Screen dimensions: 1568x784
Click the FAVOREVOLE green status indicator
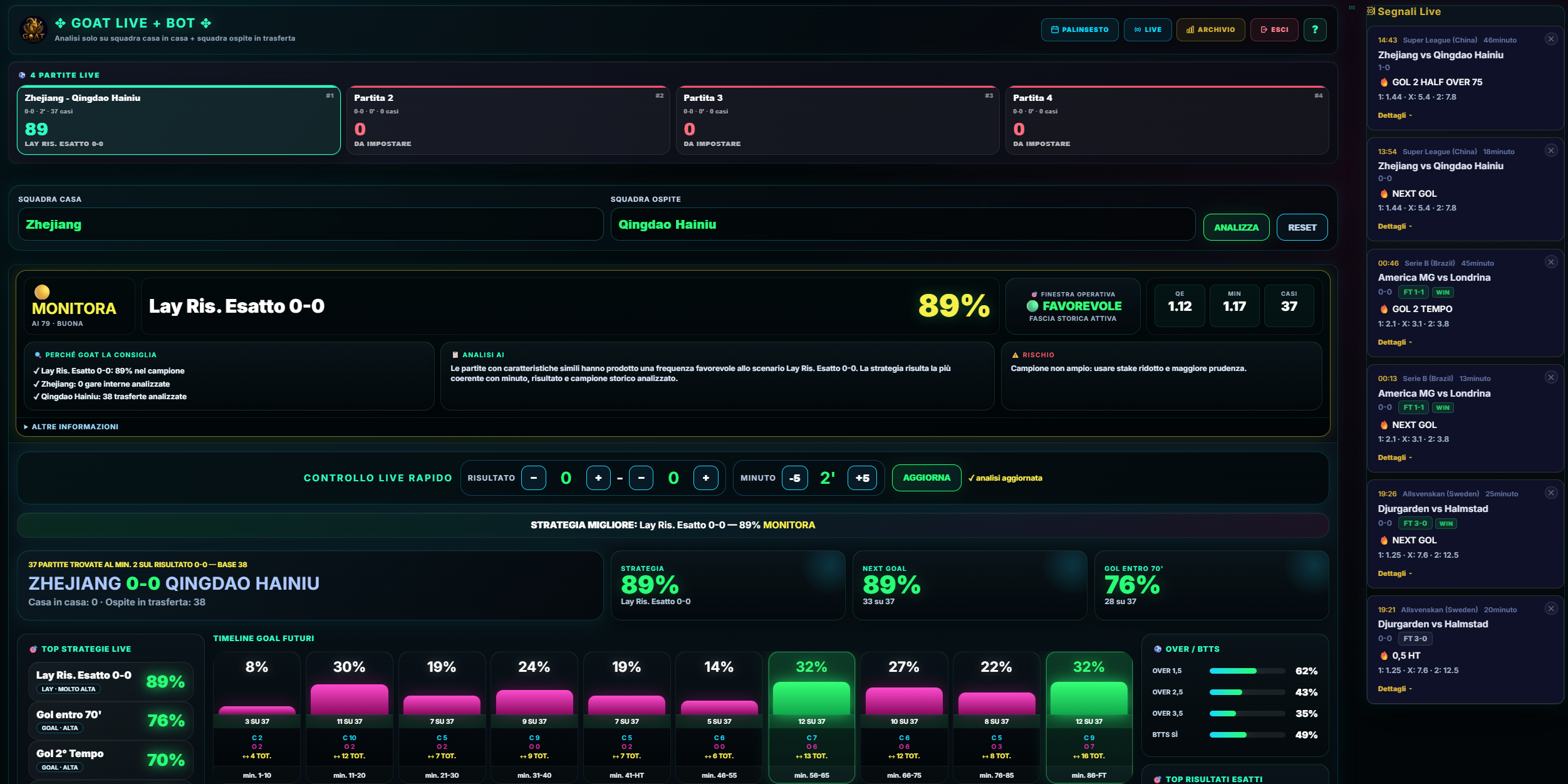(x=1032, y=306)
